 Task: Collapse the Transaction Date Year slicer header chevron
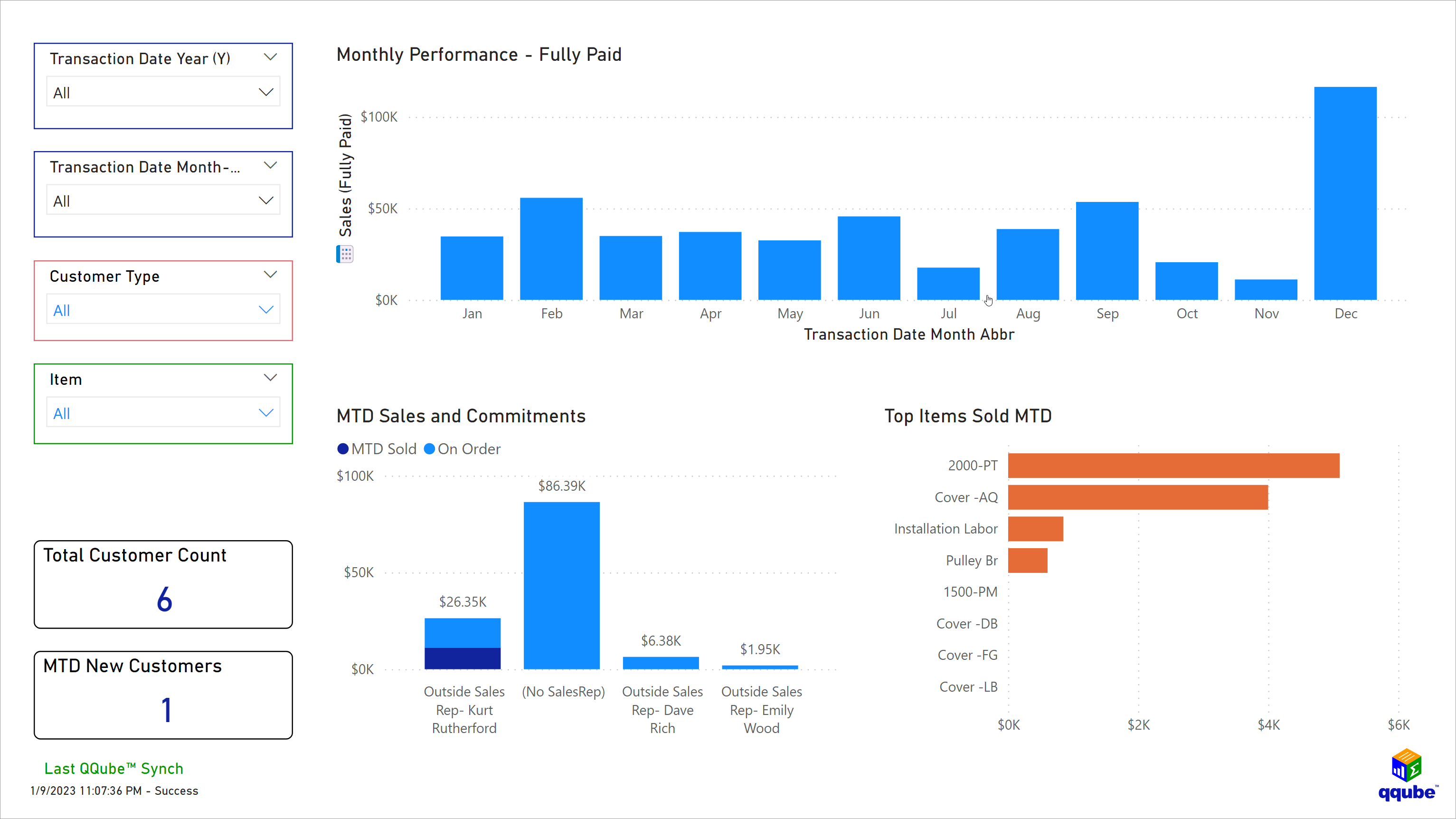(x=271, y=57)
